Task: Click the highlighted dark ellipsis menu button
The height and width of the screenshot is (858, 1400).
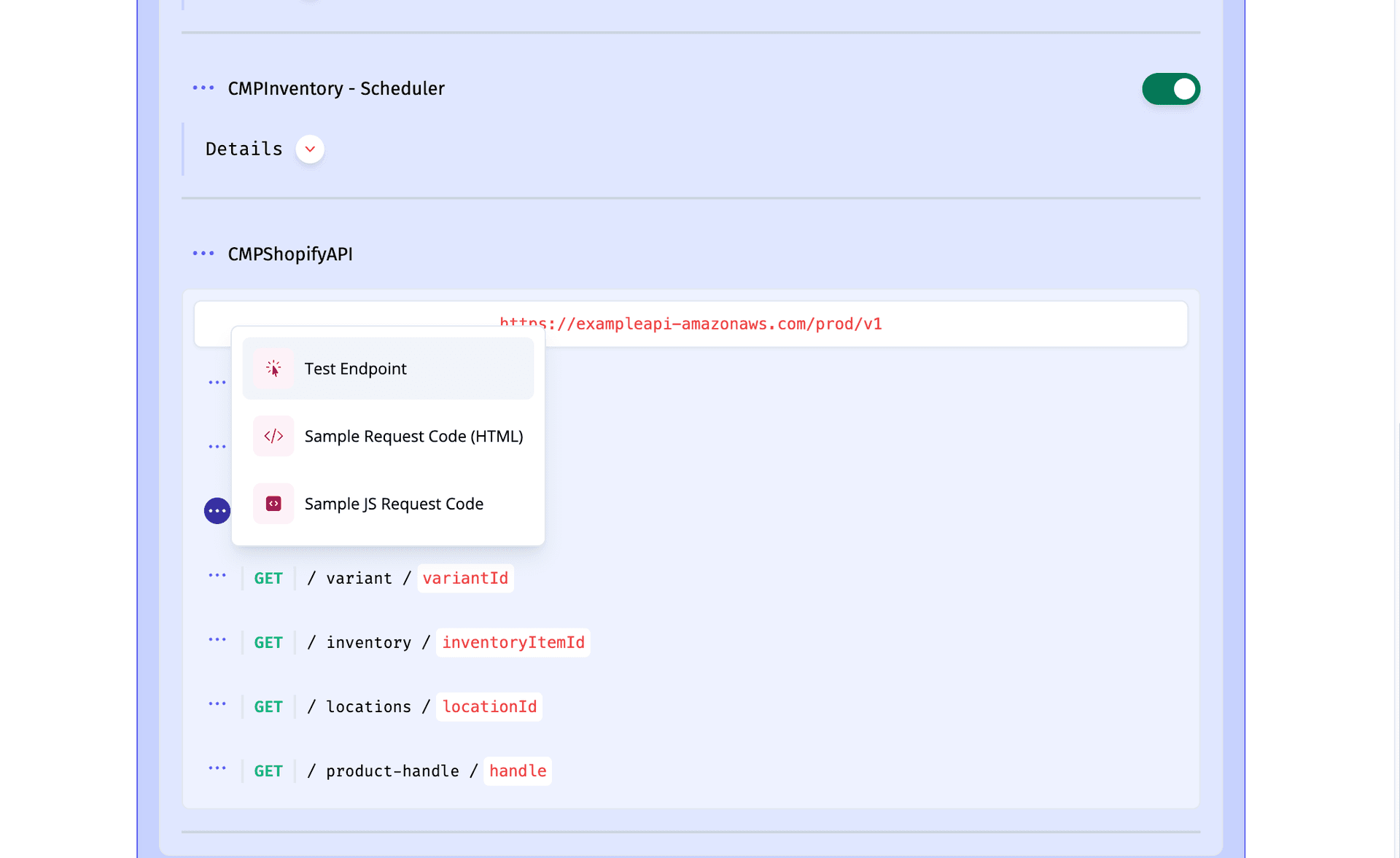Action: click(217, 511)
